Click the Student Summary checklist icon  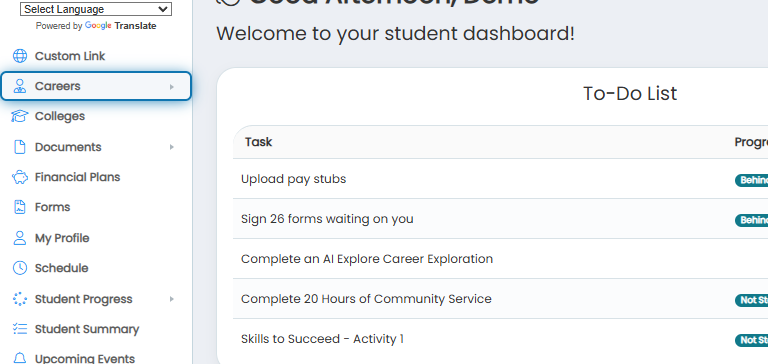20,329
